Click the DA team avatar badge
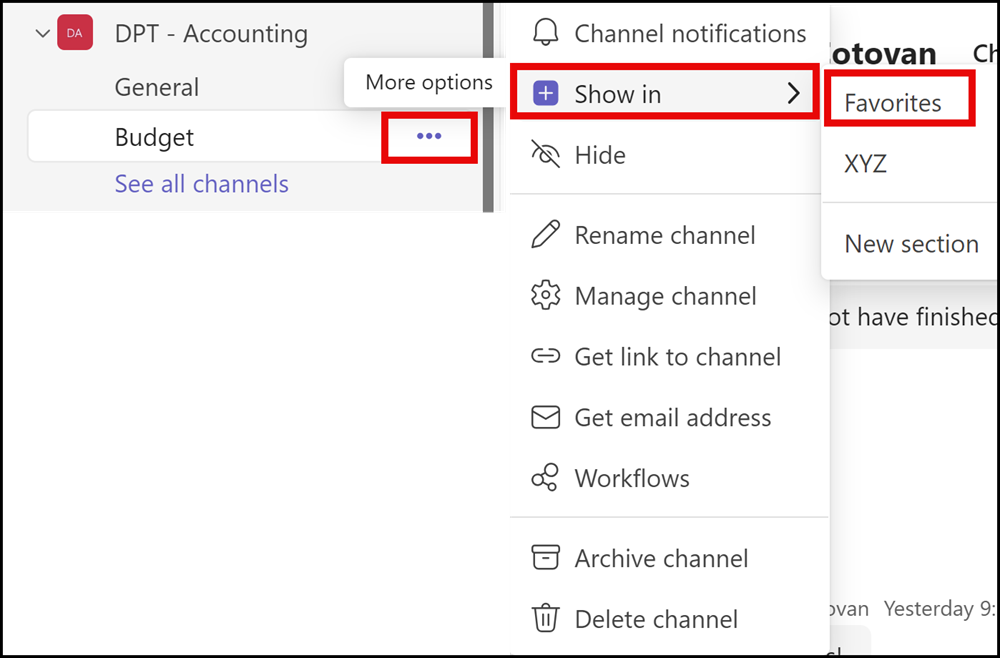 coord(74,33)
